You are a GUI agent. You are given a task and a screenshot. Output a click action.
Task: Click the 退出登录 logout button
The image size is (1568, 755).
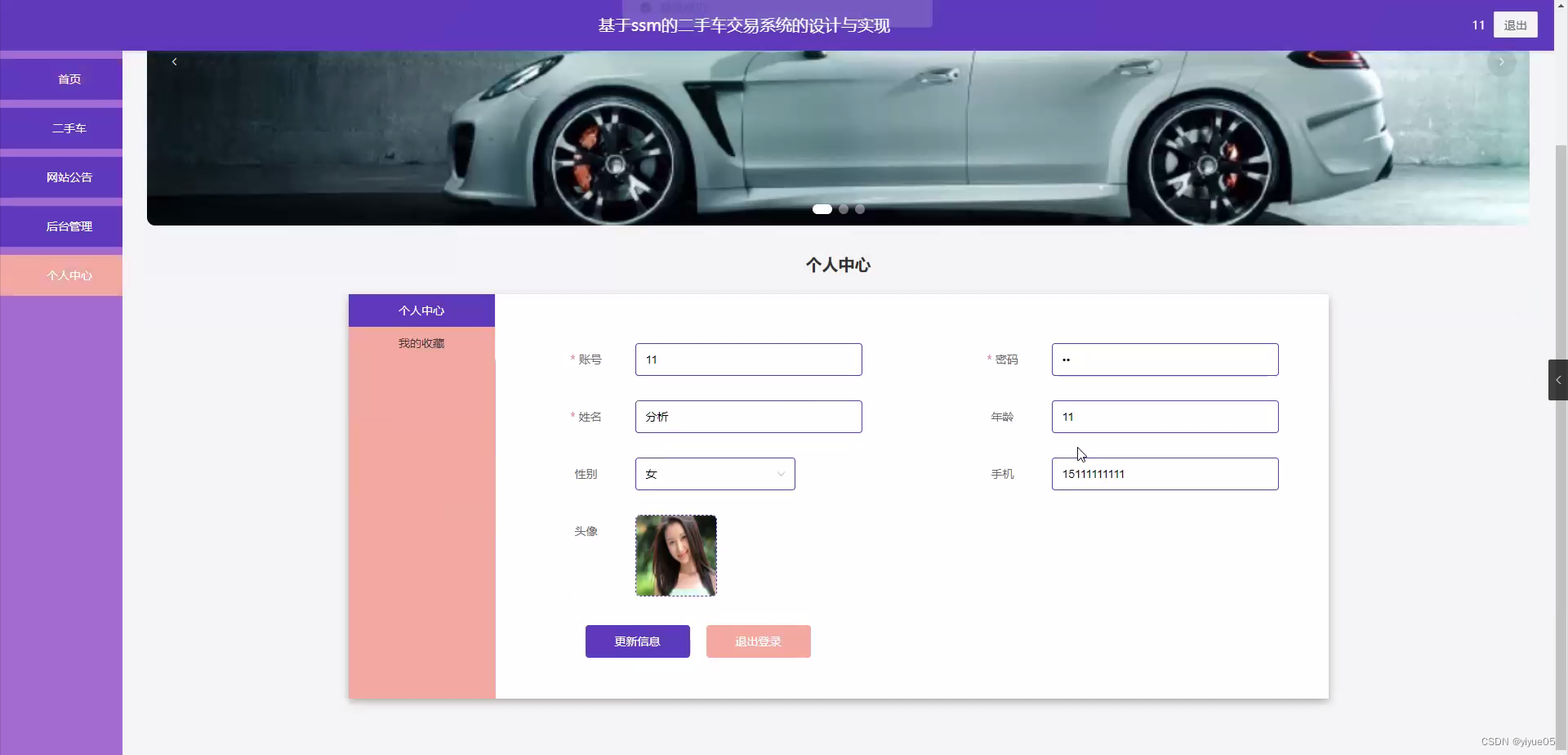pos(758,641)
